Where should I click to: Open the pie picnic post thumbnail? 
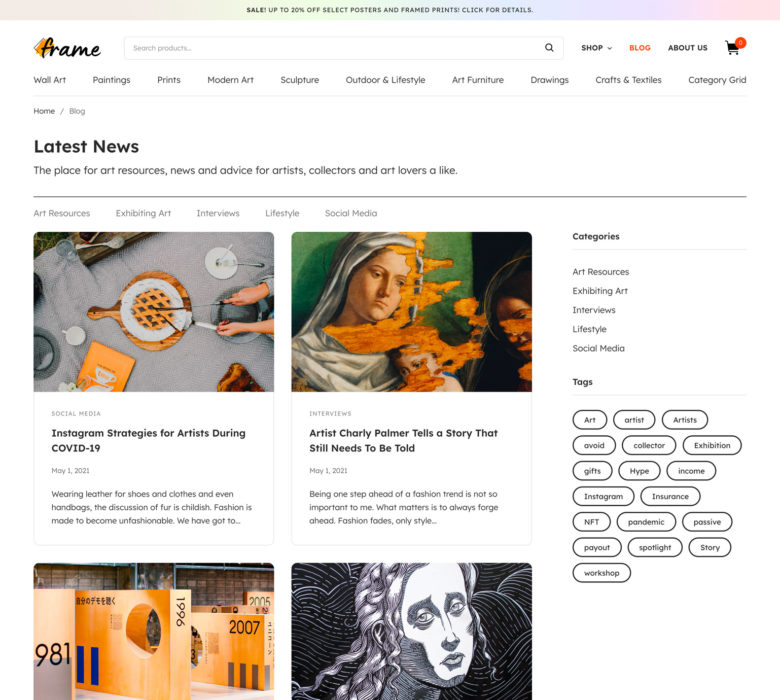click(154, 312)
